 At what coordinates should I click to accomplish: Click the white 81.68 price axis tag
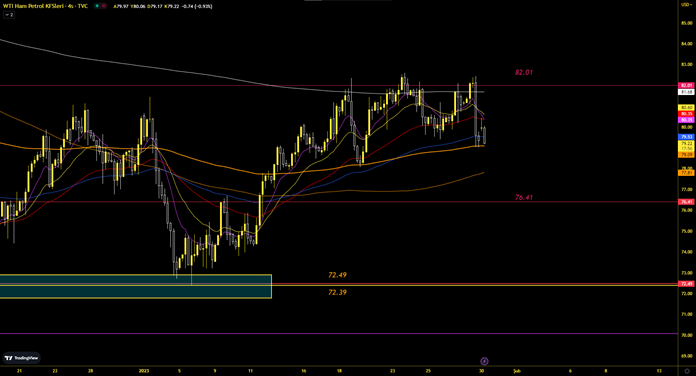point(686,92)
